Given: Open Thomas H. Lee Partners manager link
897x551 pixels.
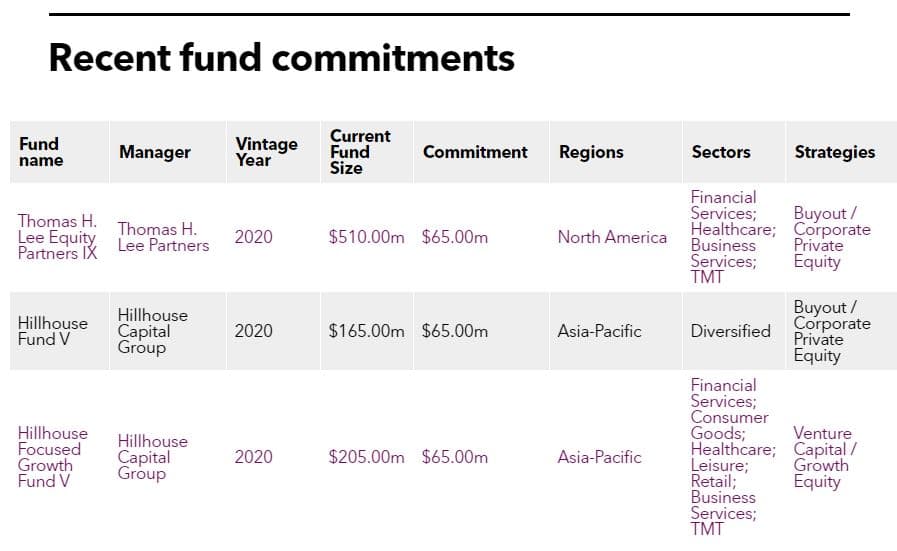Looking at the screenshot, I should [163, 237].
